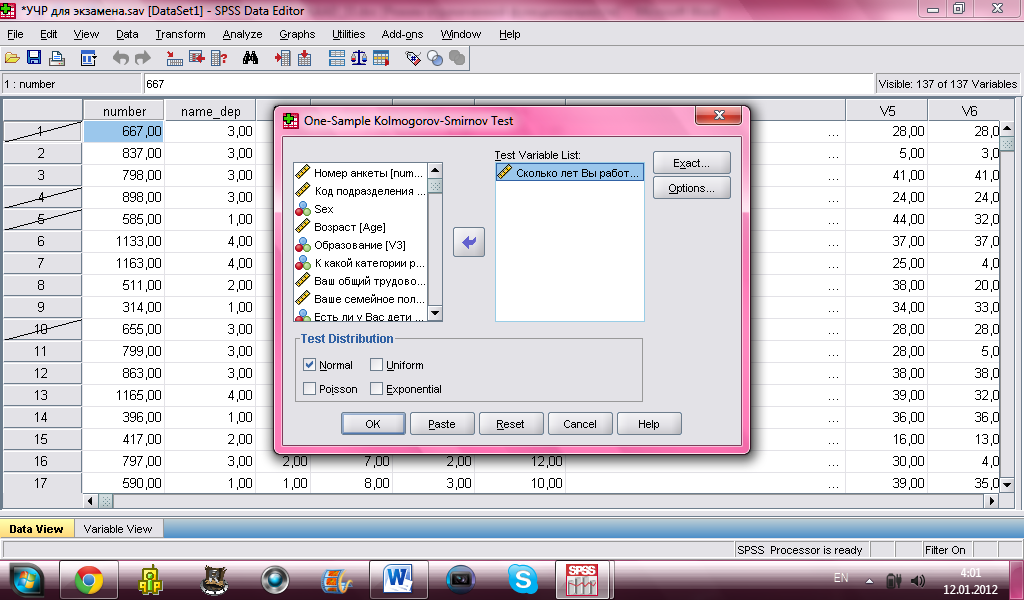The image size is (1024, 600).
Task: Uncheck the Normal distribution checkbox
Action: click(x=310, y=365)
